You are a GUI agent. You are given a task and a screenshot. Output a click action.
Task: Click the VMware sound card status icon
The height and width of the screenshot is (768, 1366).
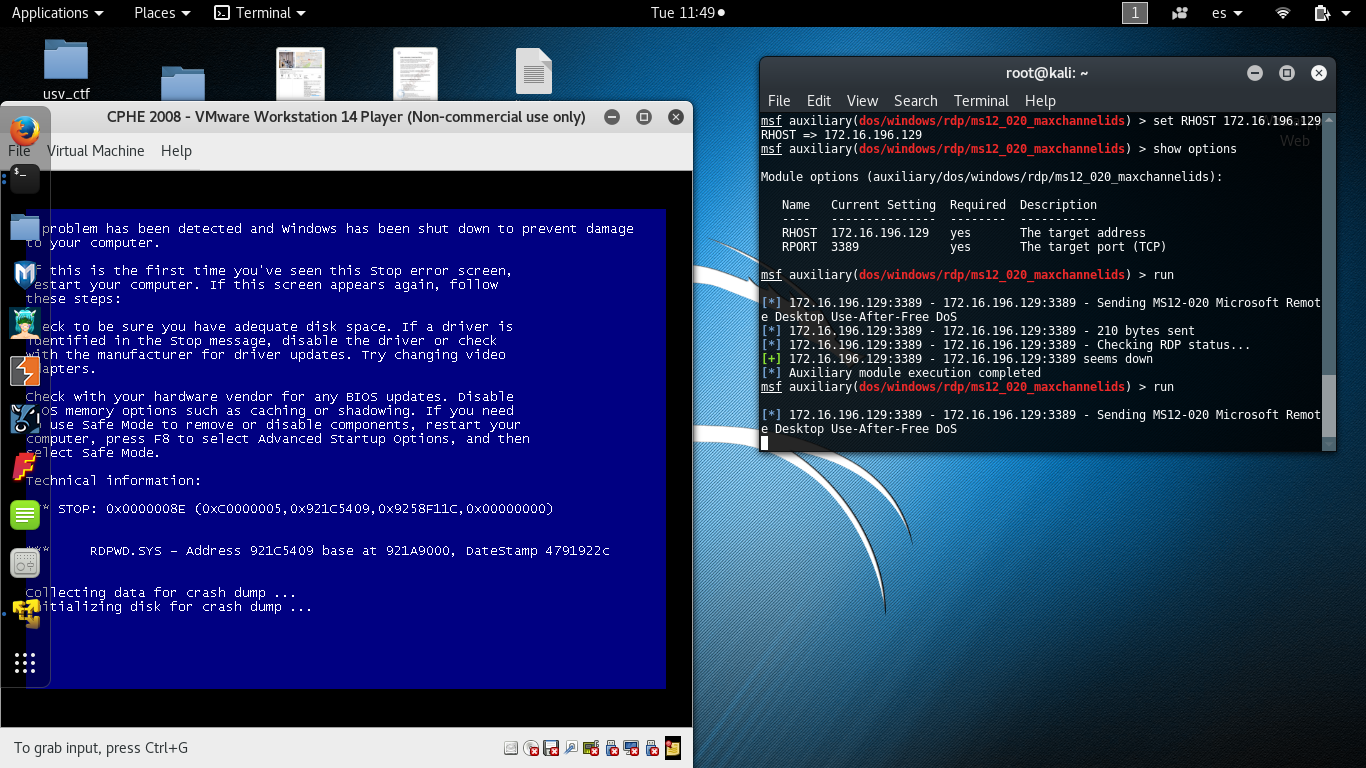(x=591, y=748)
